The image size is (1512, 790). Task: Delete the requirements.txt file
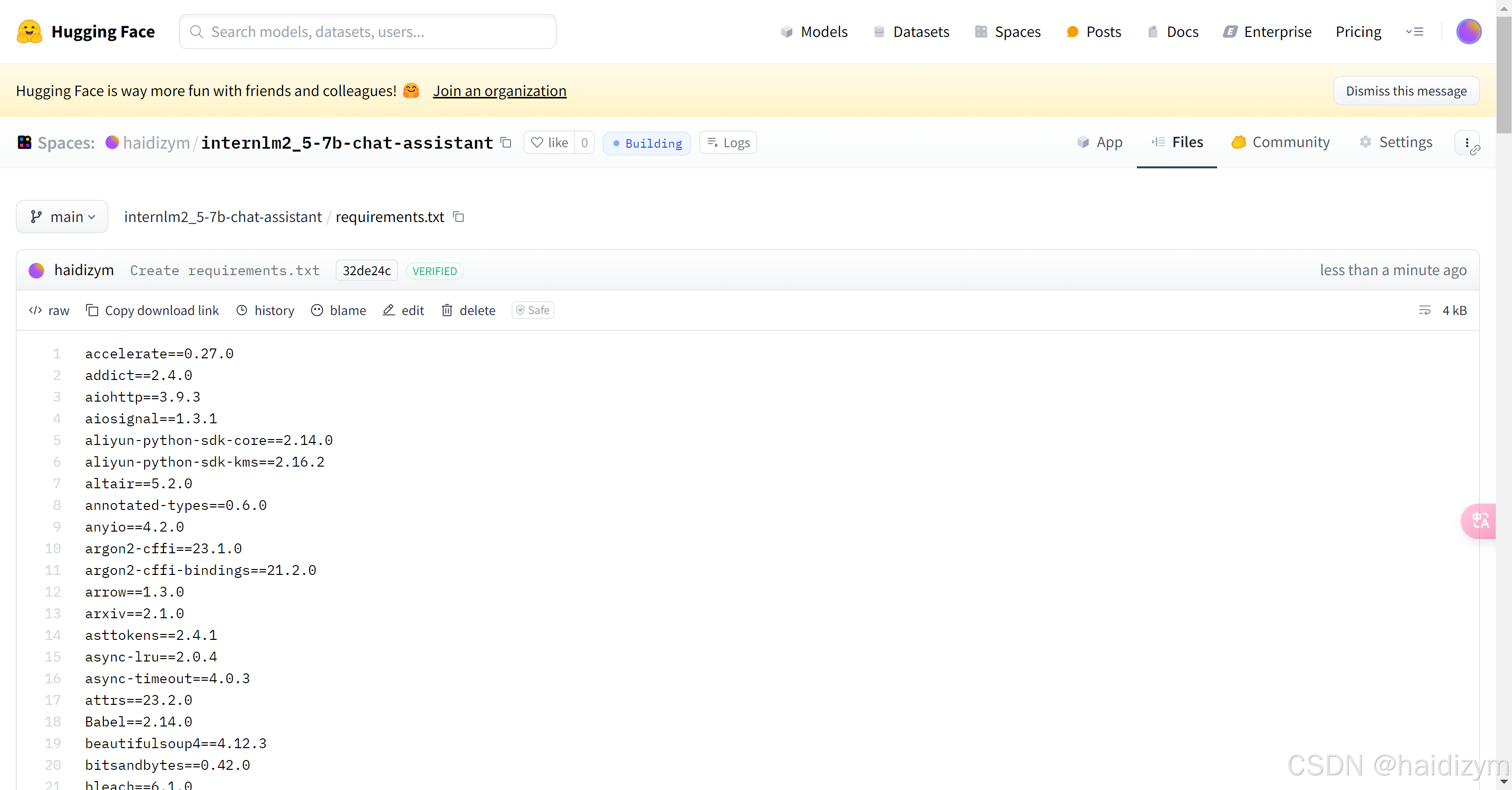(x=468, y=311)
